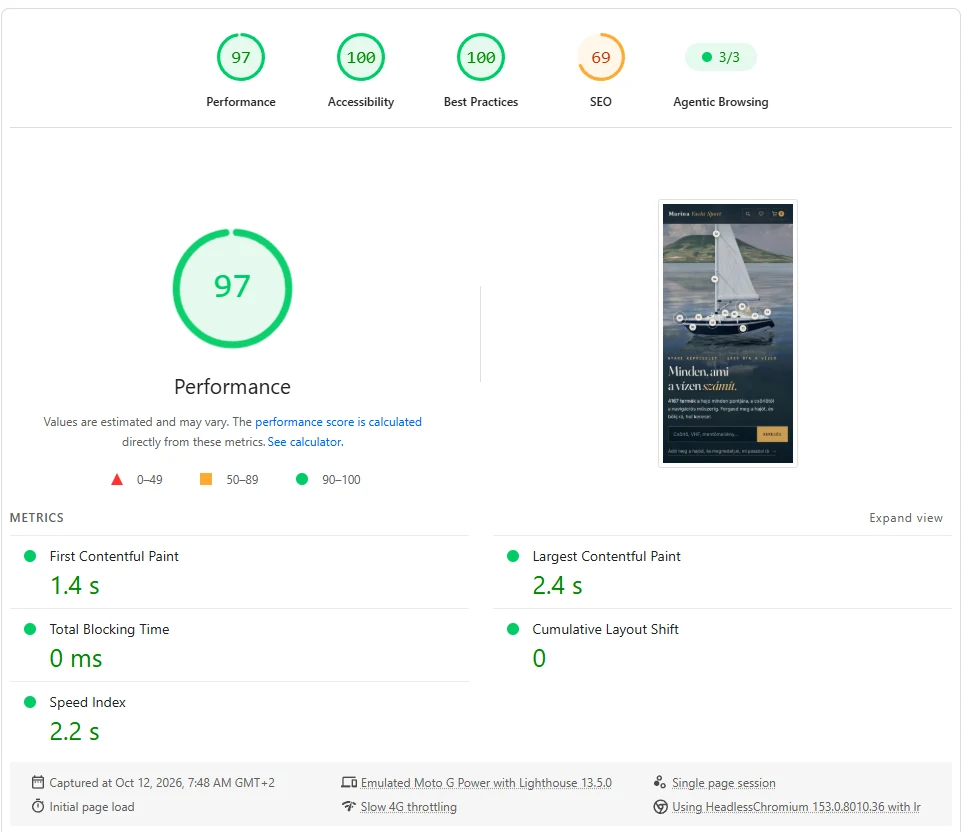Open the 'See calculator.' link
This screenshot has width=963, height=832.
[305, 442]
